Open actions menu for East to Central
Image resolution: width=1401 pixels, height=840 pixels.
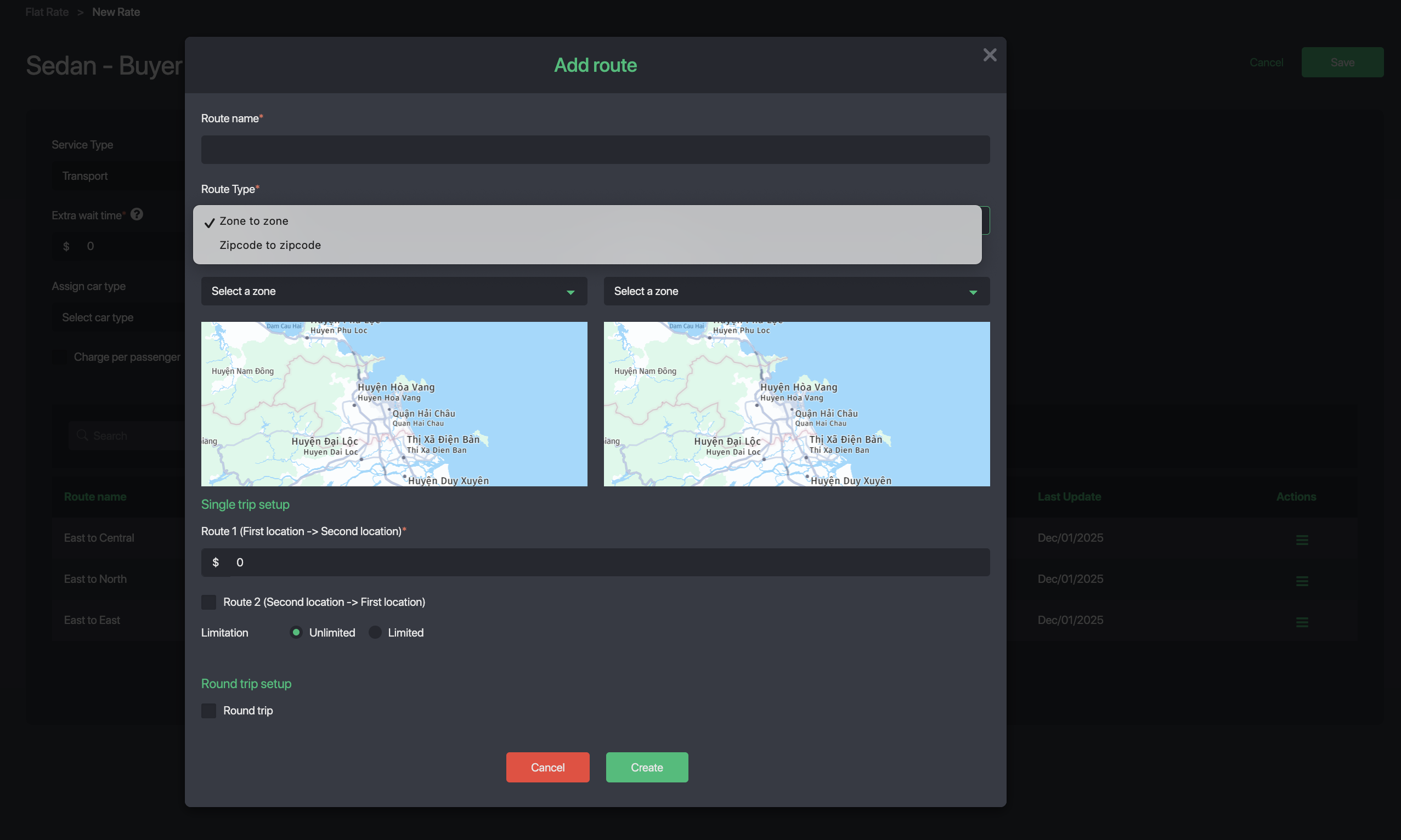click(x=1301, y=540)
